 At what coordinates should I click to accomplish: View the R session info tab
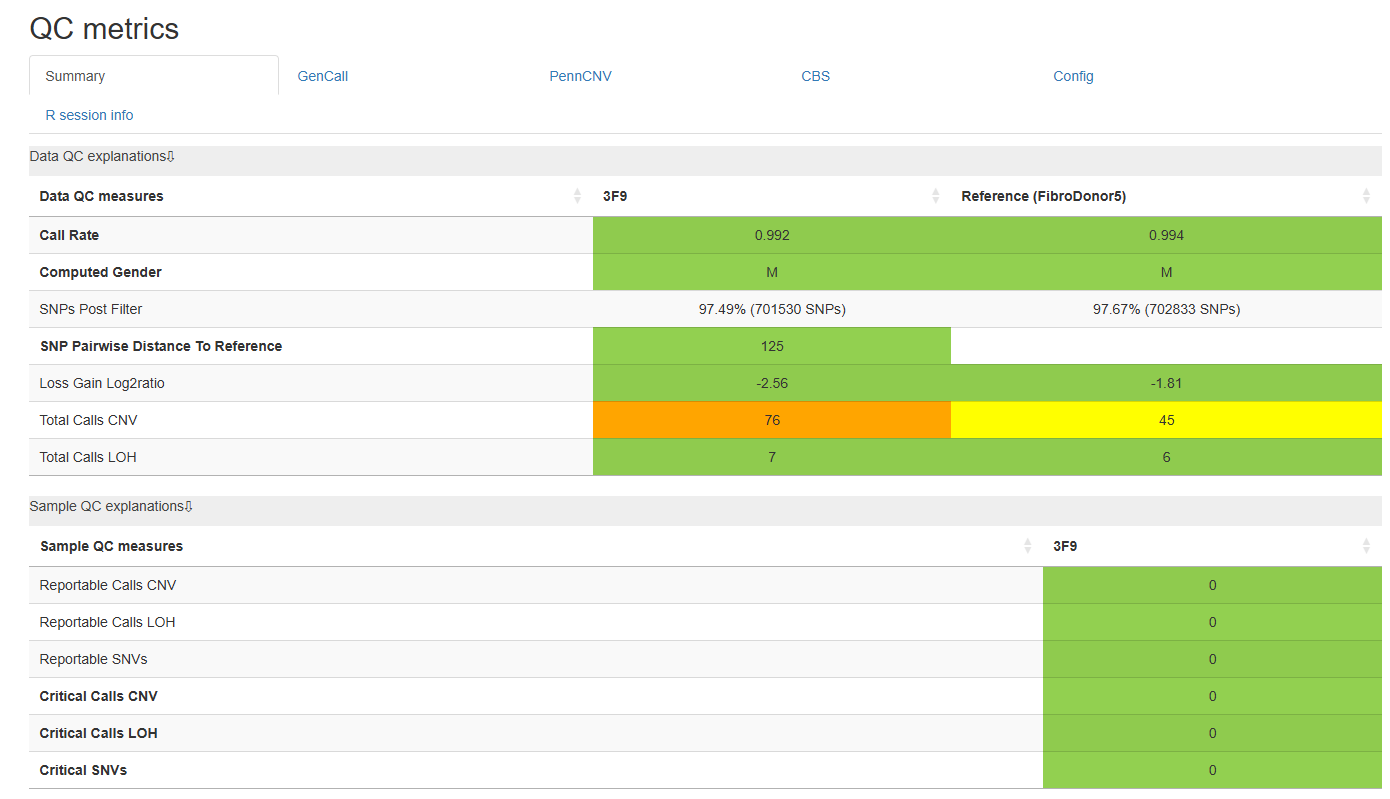(x=89, y=115)
